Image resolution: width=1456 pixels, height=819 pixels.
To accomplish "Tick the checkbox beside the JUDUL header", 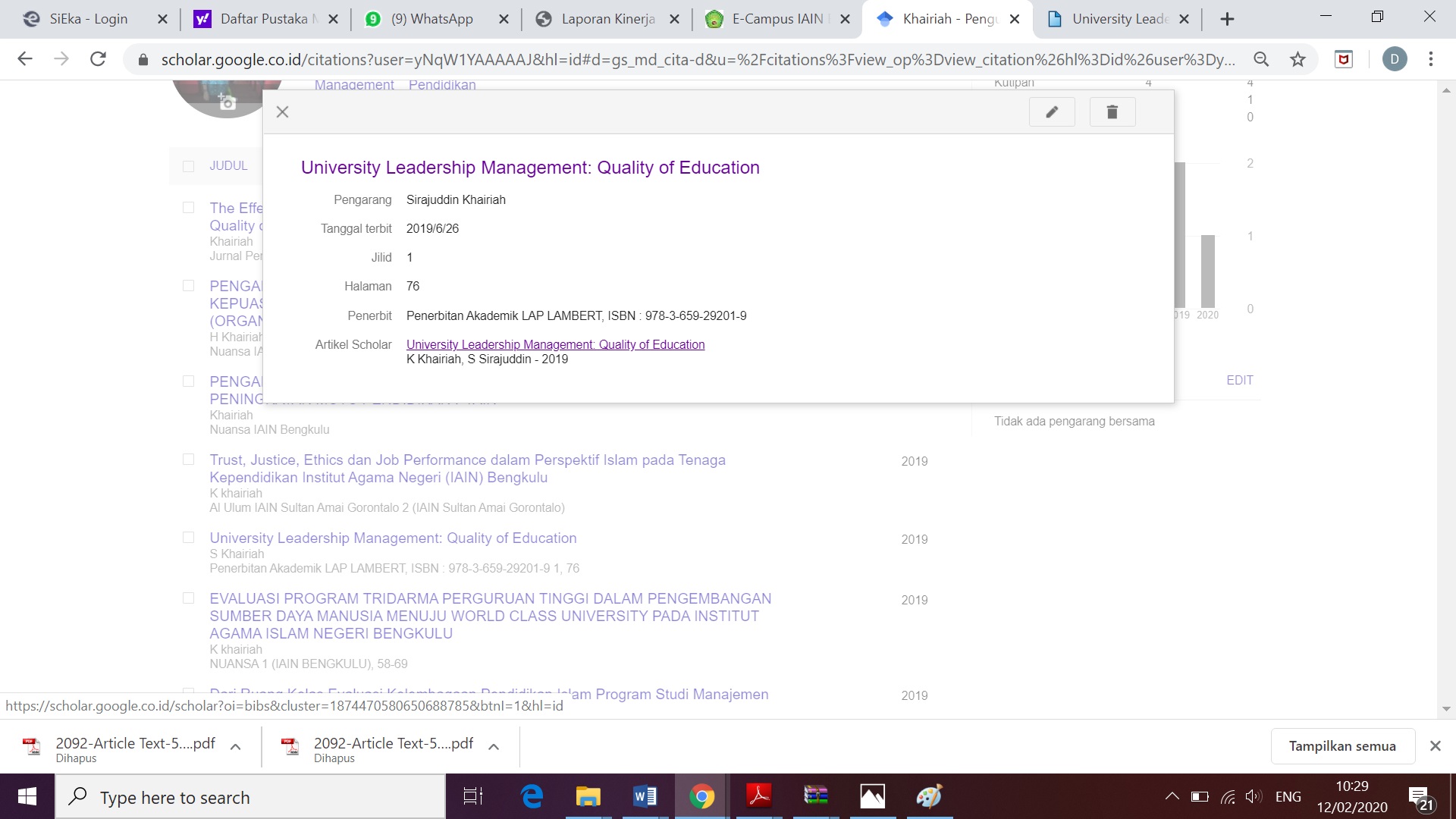I will 189,166.
